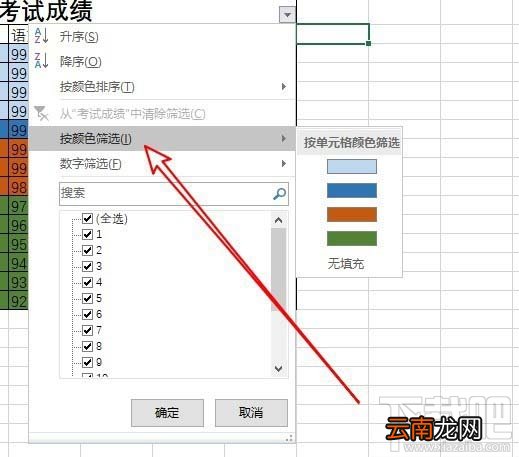
Task: Click the list scrollbar up arrow
Action: (x=279, y=220)
